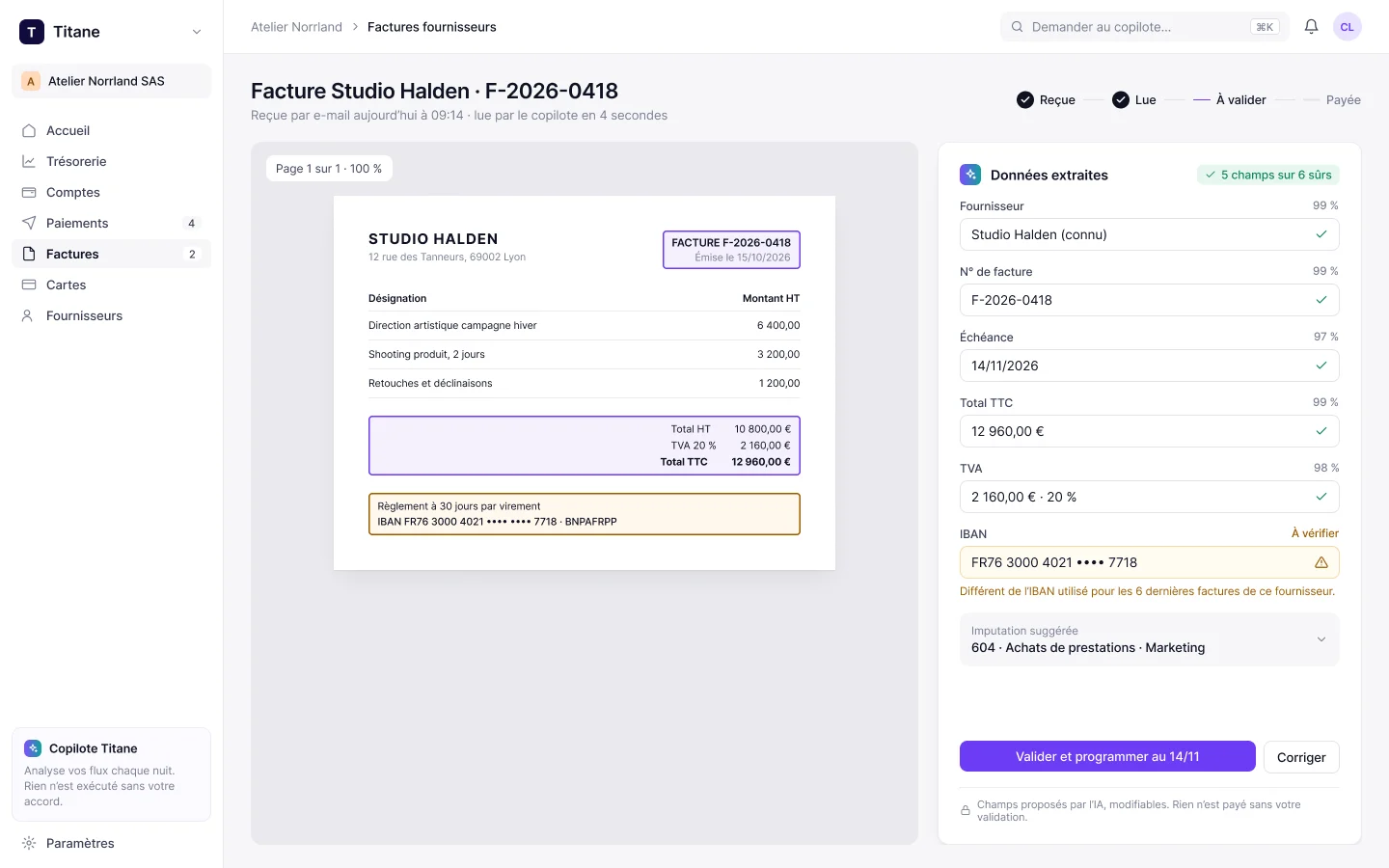Click the TVA field check icon
This screenshot has width=1389, height=868.
1321,497
